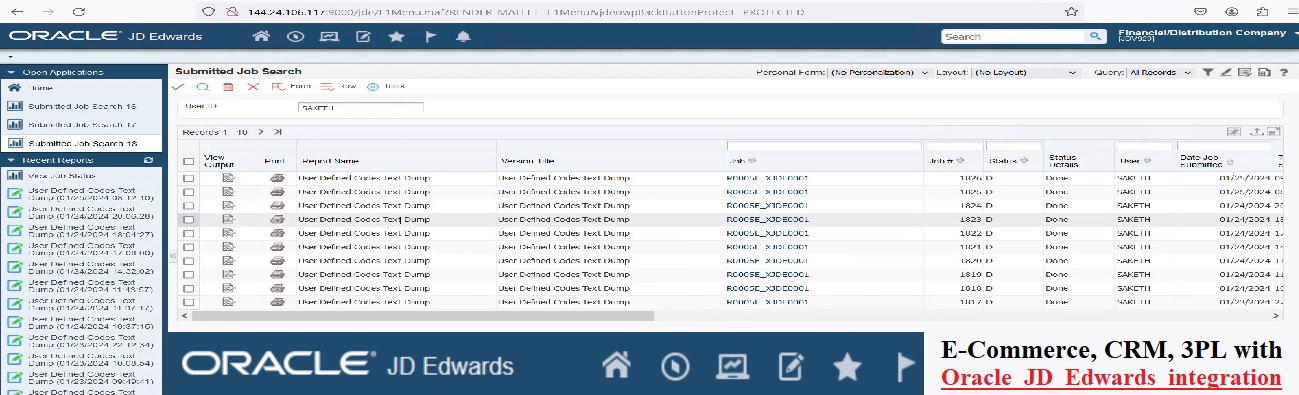
Task: Go to last page of records
Action: 278,131
